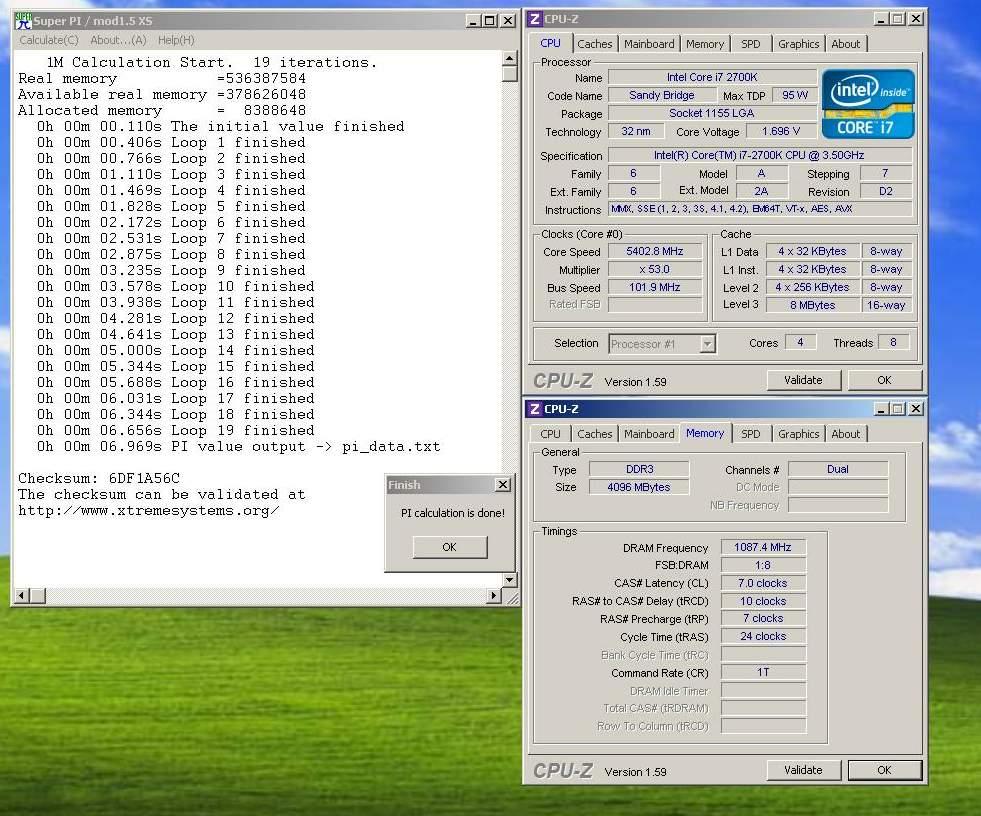Click the 'Checksum: 6DF1A56C' line in Super PI
Viewport: 981px width, 816px height.
(x=99, y=478)
